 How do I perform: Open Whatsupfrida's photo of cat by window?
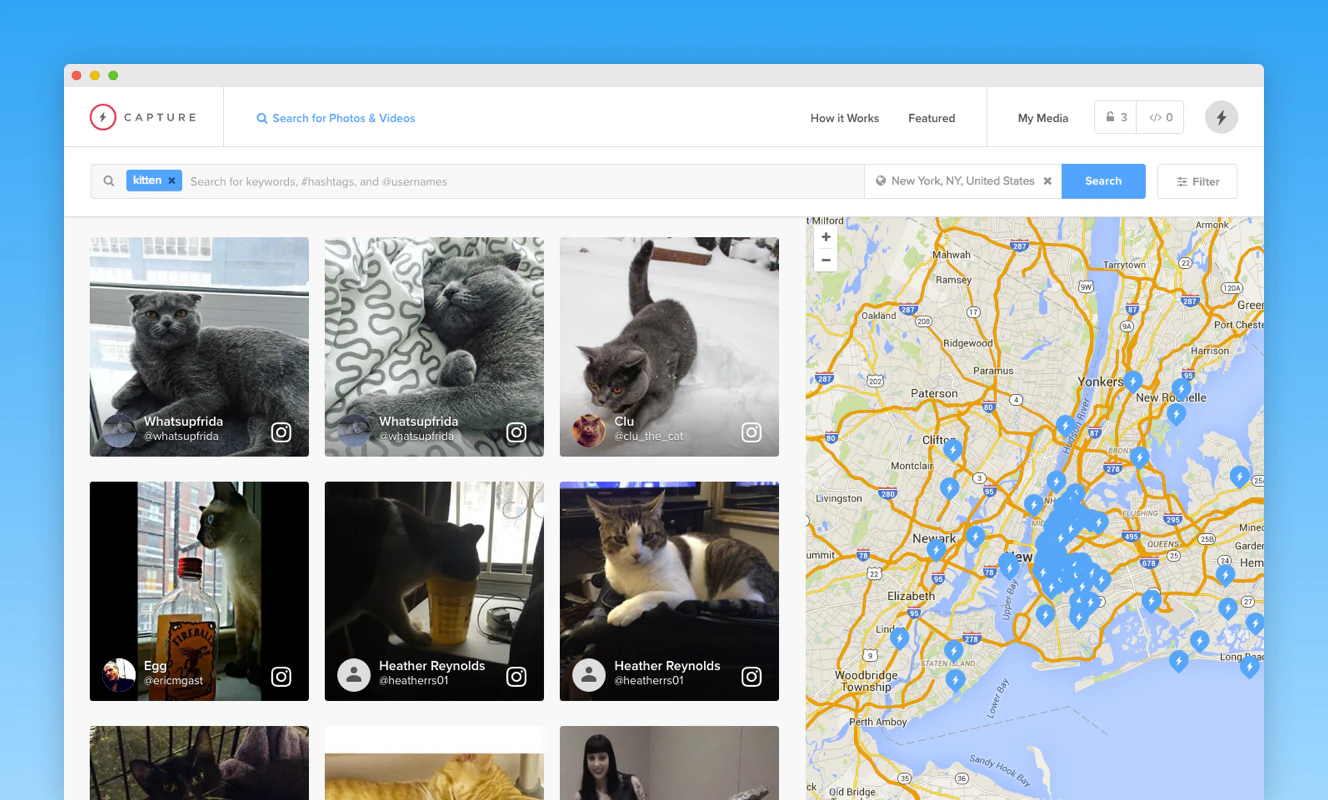pos(199,347)
